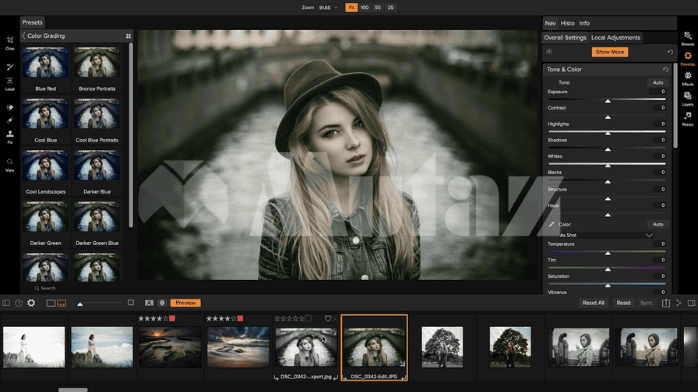
Task: Click the Show More button
Action: click(x=610, y=52)
